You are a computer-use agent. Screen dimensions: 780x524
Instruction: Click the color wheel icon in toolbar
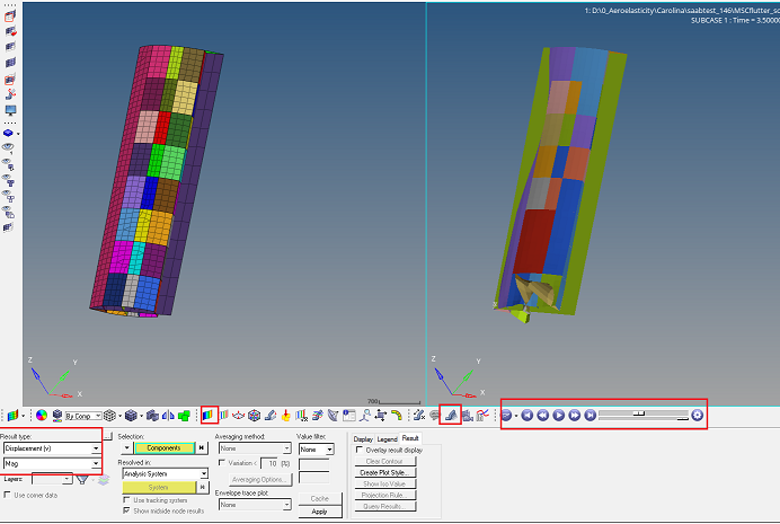click(x=41, y=415)
